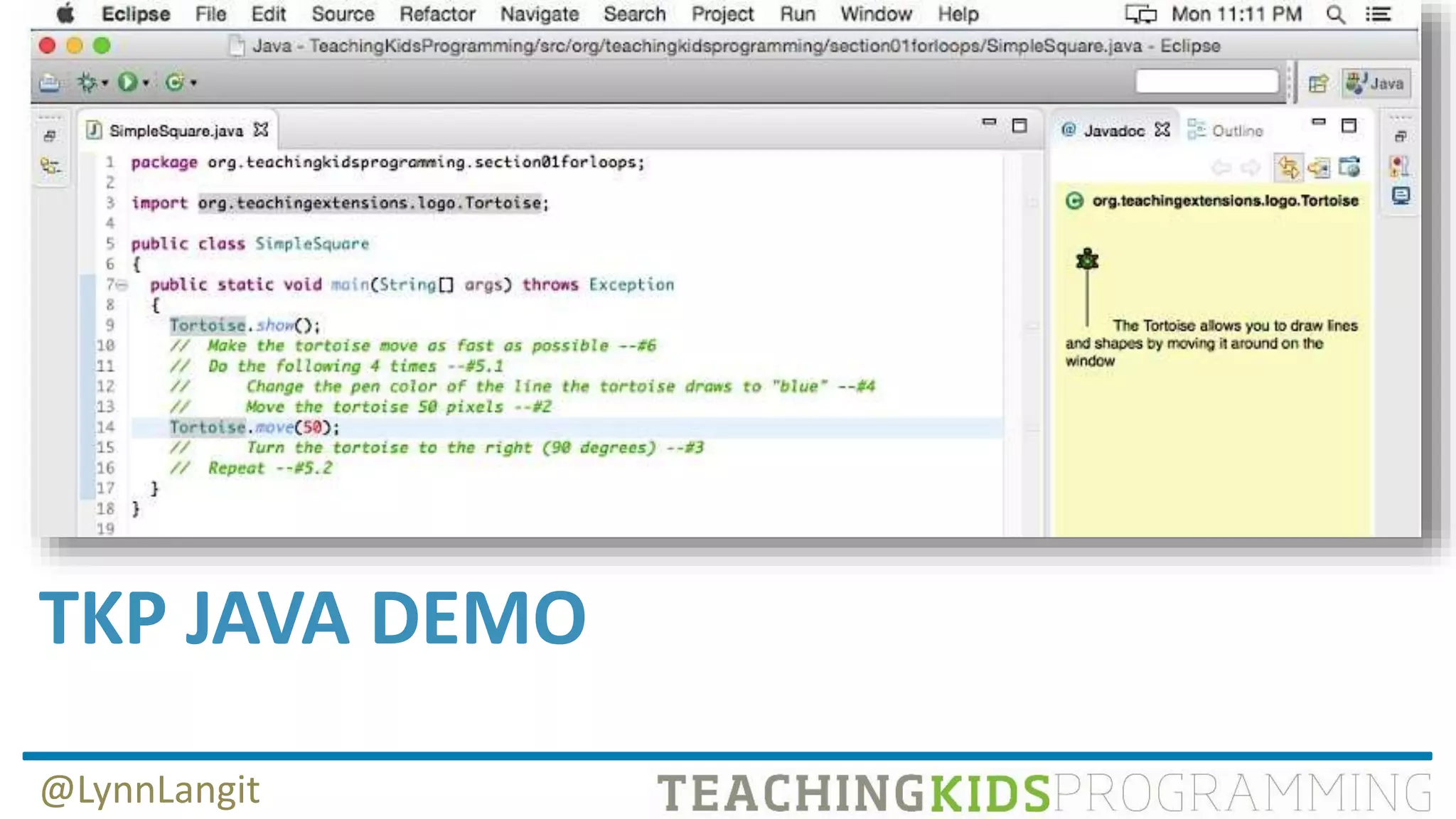Click line number 14 in the gutter
Screen dimensions: 1456x819
tap(105, 427)
